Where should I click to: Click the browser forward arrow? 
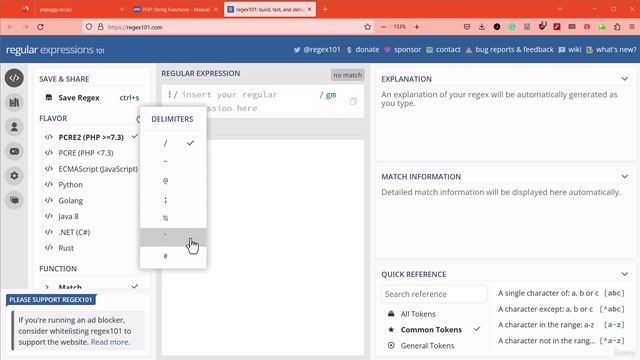[25, 27]
